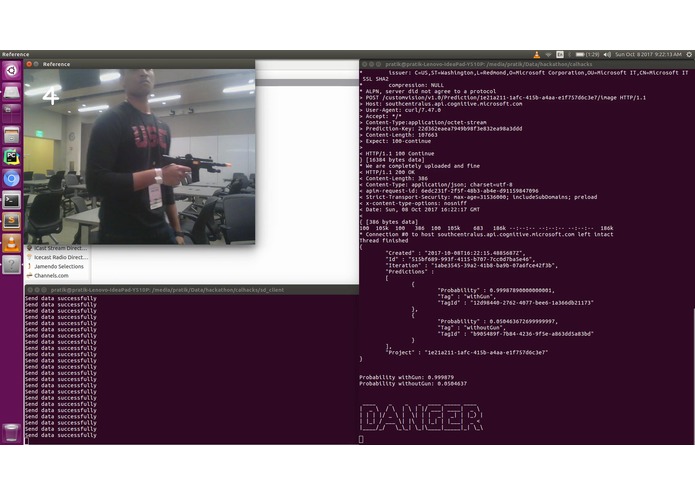Screen dimensions: 695x494
Task: Minimize the Reference window with grey button
Action: click(x=36, y=64)
